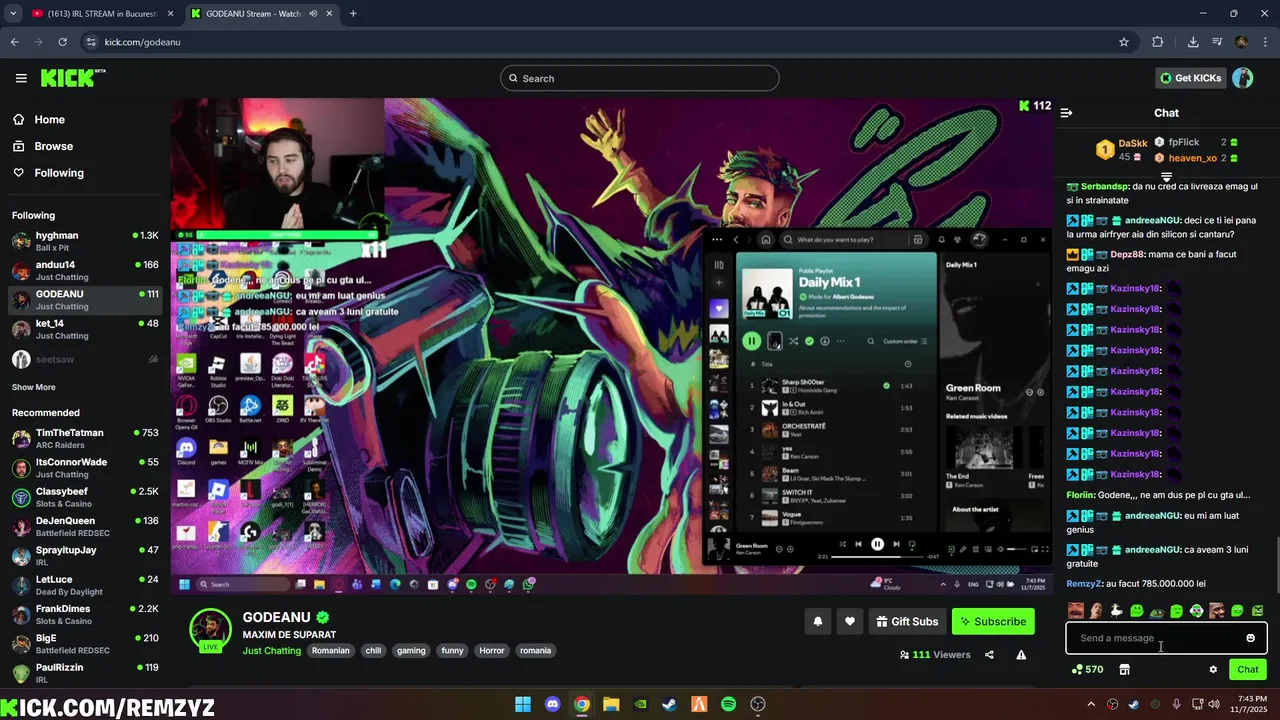The image size is (1280, 720).
Task: Expand the pinned leaderboard handle in chat
Action: [1166, 177]
